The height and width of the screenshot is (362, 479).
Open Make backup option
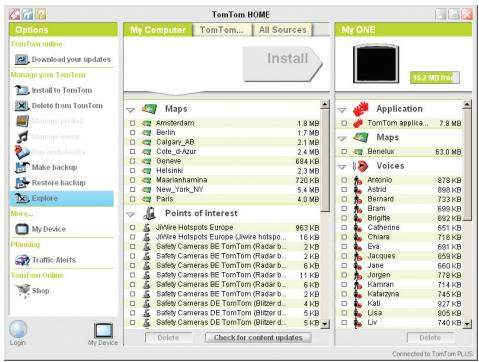point(55,167)
